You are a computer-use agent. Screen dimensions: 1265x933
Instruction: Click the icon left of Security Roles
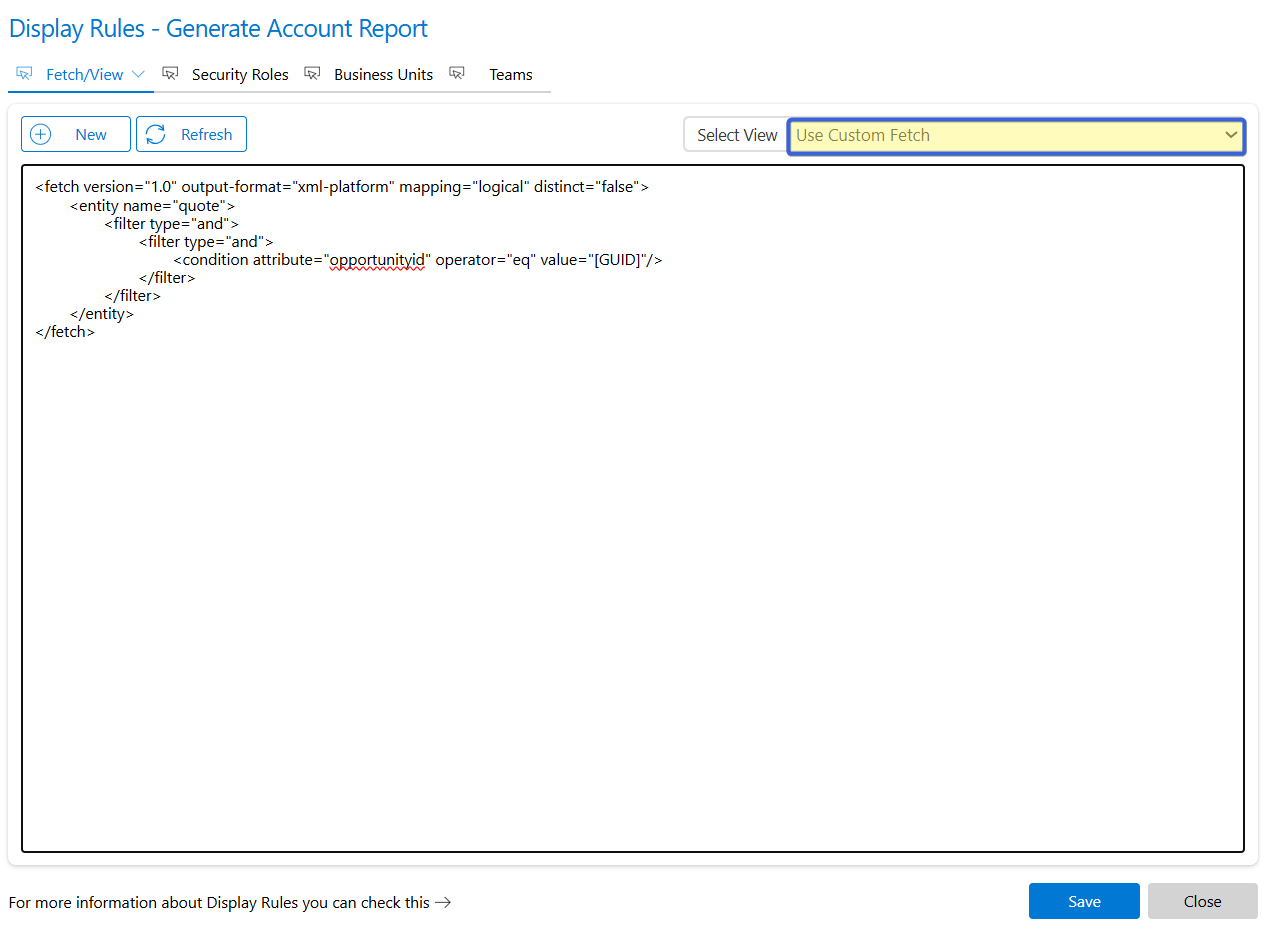tap(170, 74)
